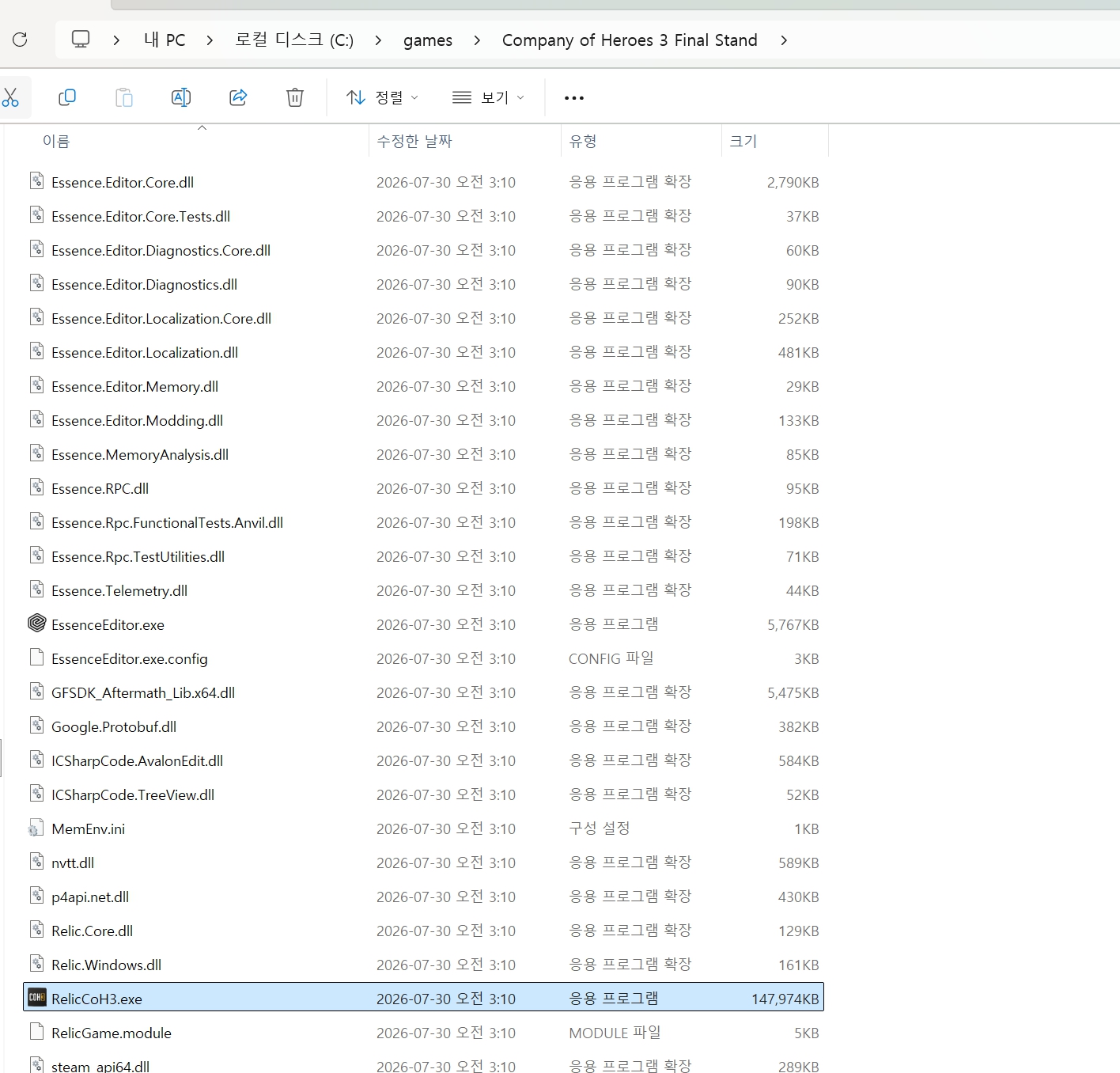
Task: Select Essence.Editor.Localization.dll file name
Action: point(145,352)
